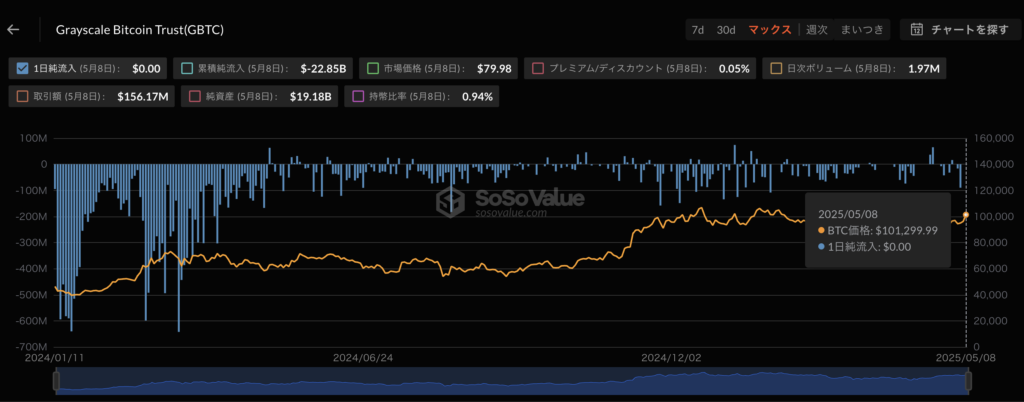Image resolution: width=1024 pixels, height=402 pixels.
Task: Check the プレミアム/ディスカウント series box
Action: pyautogui.click(x=538, y=69)
